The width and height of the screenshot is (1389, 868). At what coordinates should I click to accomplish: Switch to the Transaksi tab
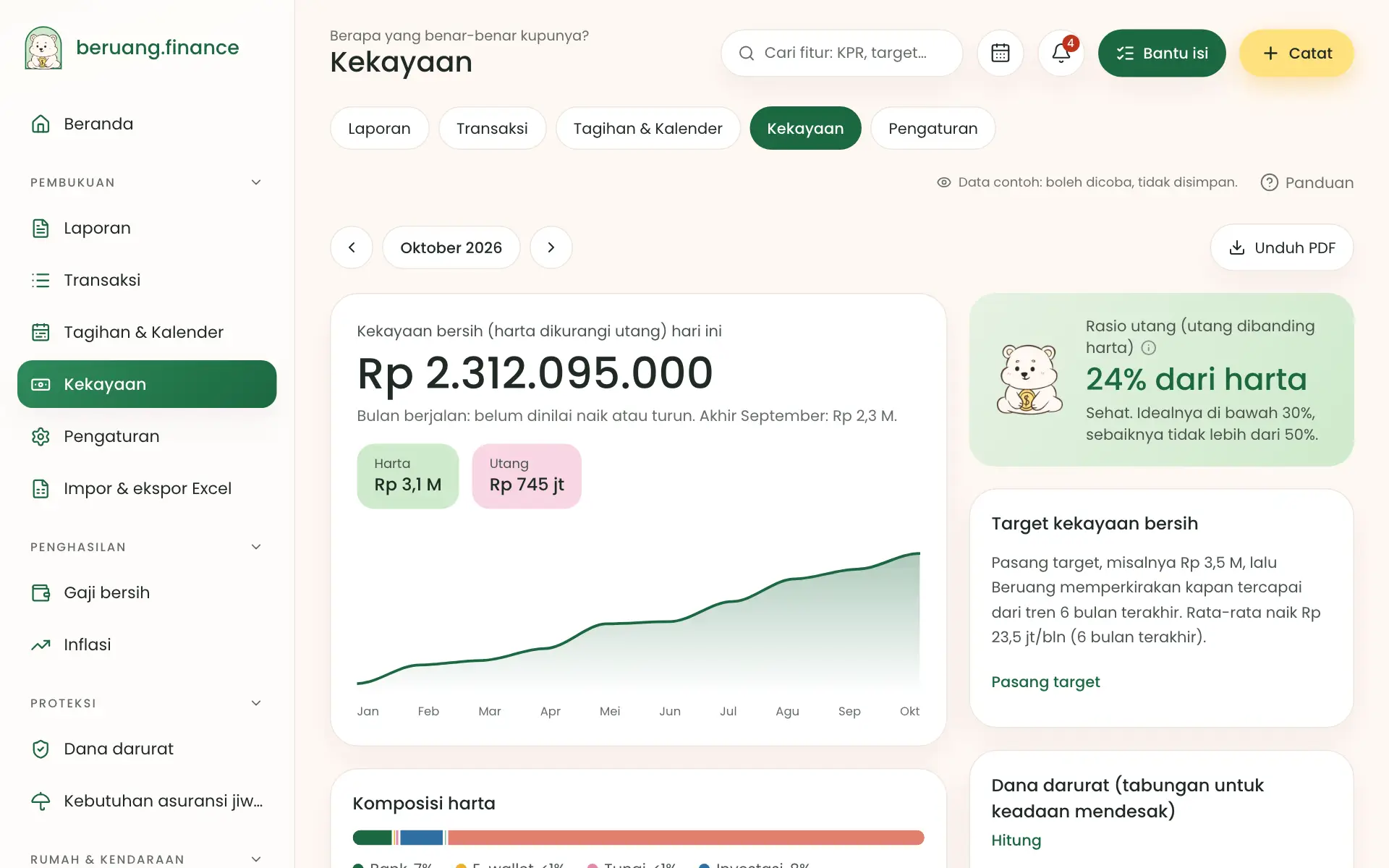pyautogui.click(x=492, y=128)
